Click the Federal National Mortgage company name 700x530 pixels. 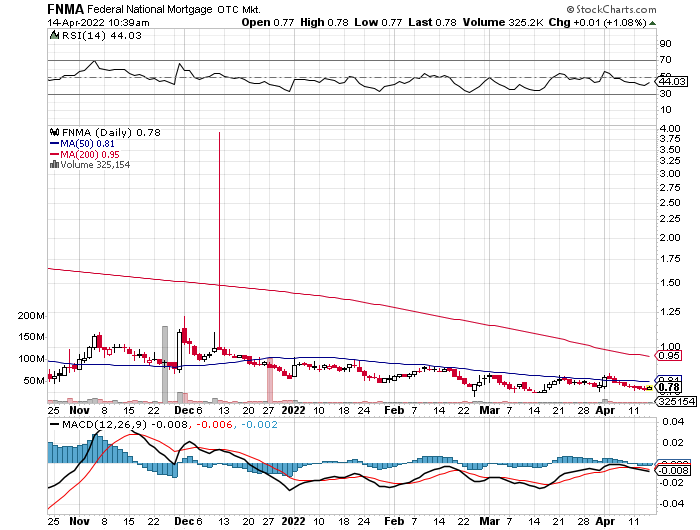tap(150, 9)
